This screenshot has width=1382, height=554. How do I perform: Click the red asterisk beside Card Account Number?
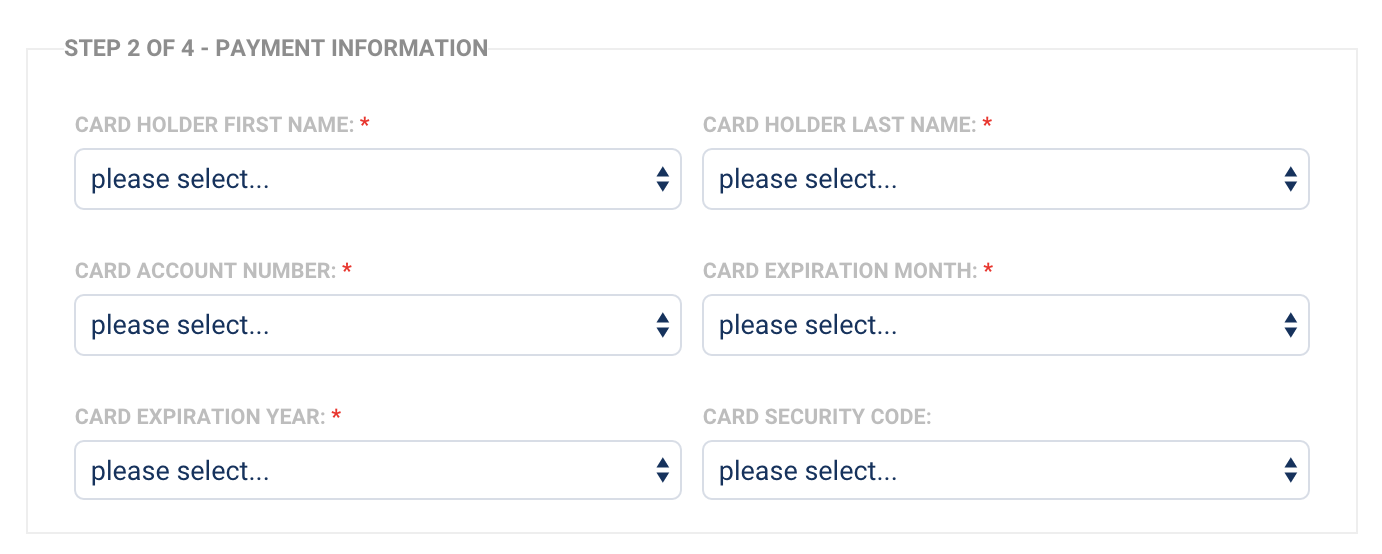point(347,270)
